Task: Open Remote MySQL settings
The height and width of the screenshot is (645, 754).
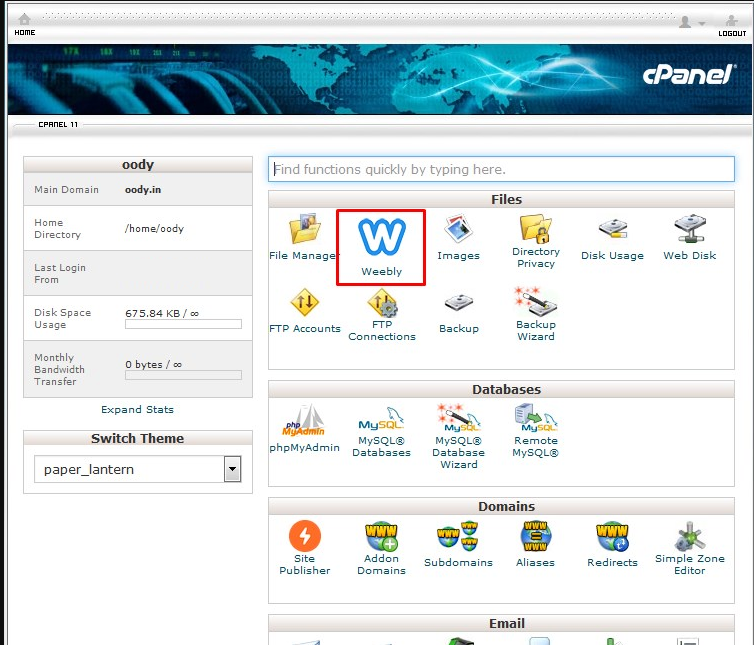Action: 536,417
